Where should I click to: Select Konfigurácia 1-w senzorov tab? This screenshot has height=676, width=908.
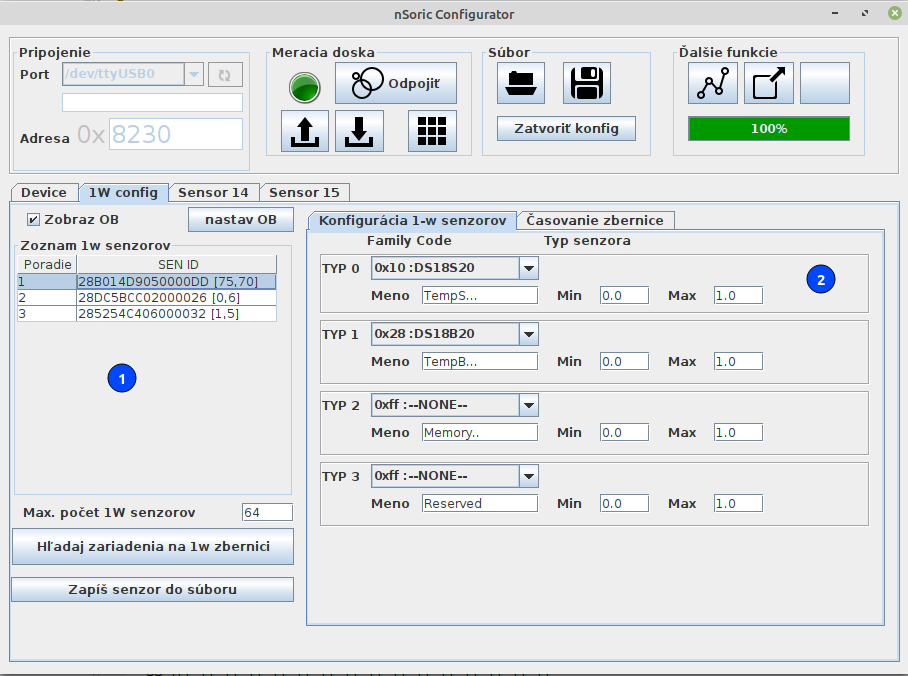[412, 221]
